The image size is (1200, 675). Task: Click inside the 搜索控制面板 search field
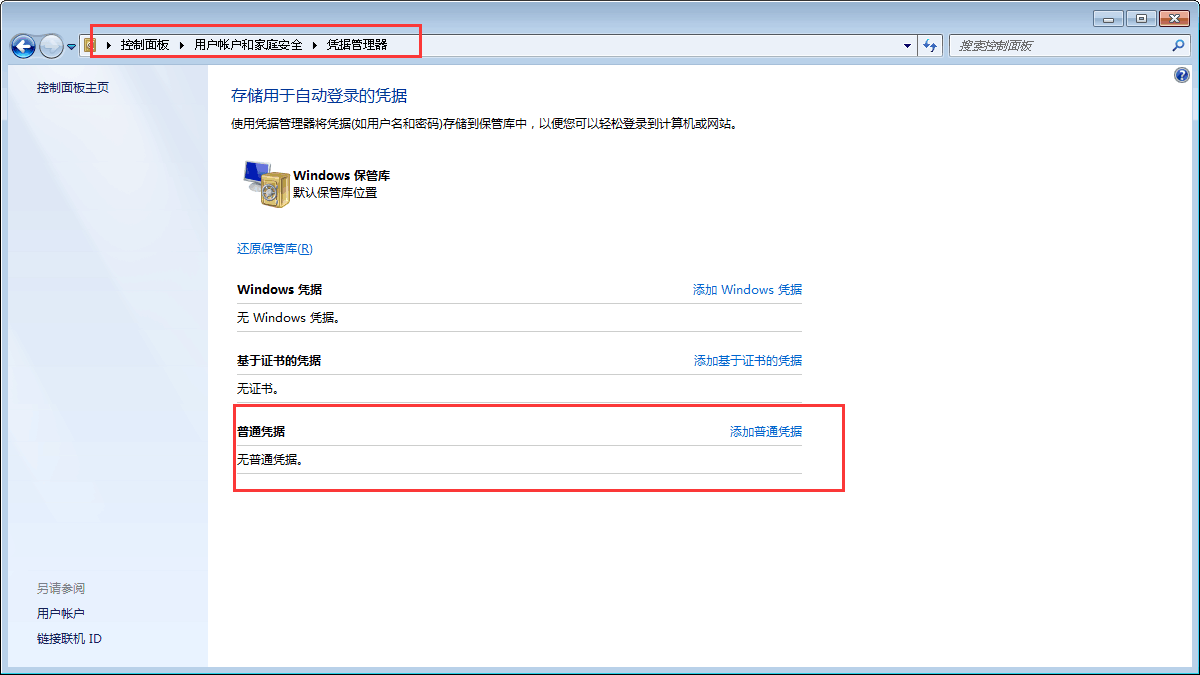pos(1050,45)
